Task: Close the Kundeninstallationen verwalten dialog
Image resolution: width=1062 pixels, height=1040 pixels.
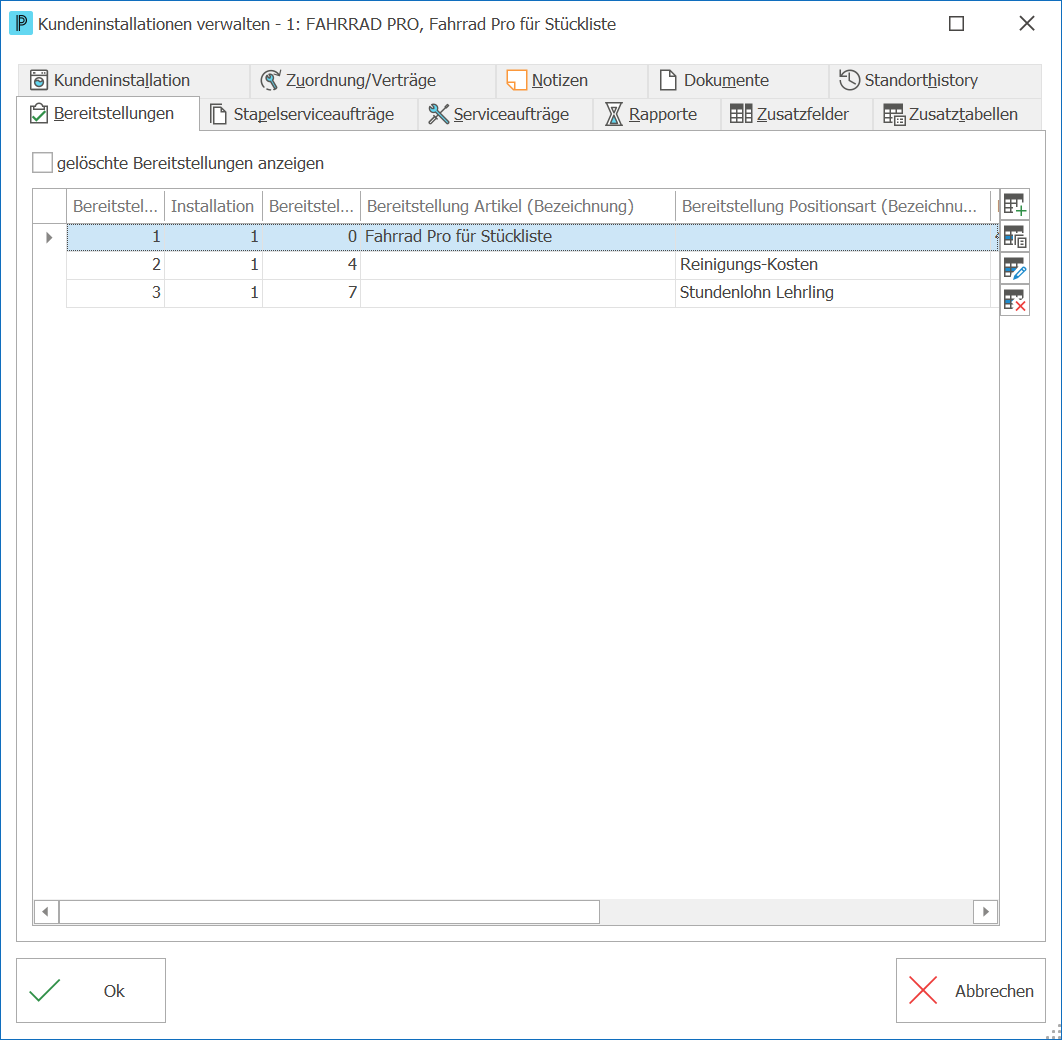Action: click(1027, 24)
